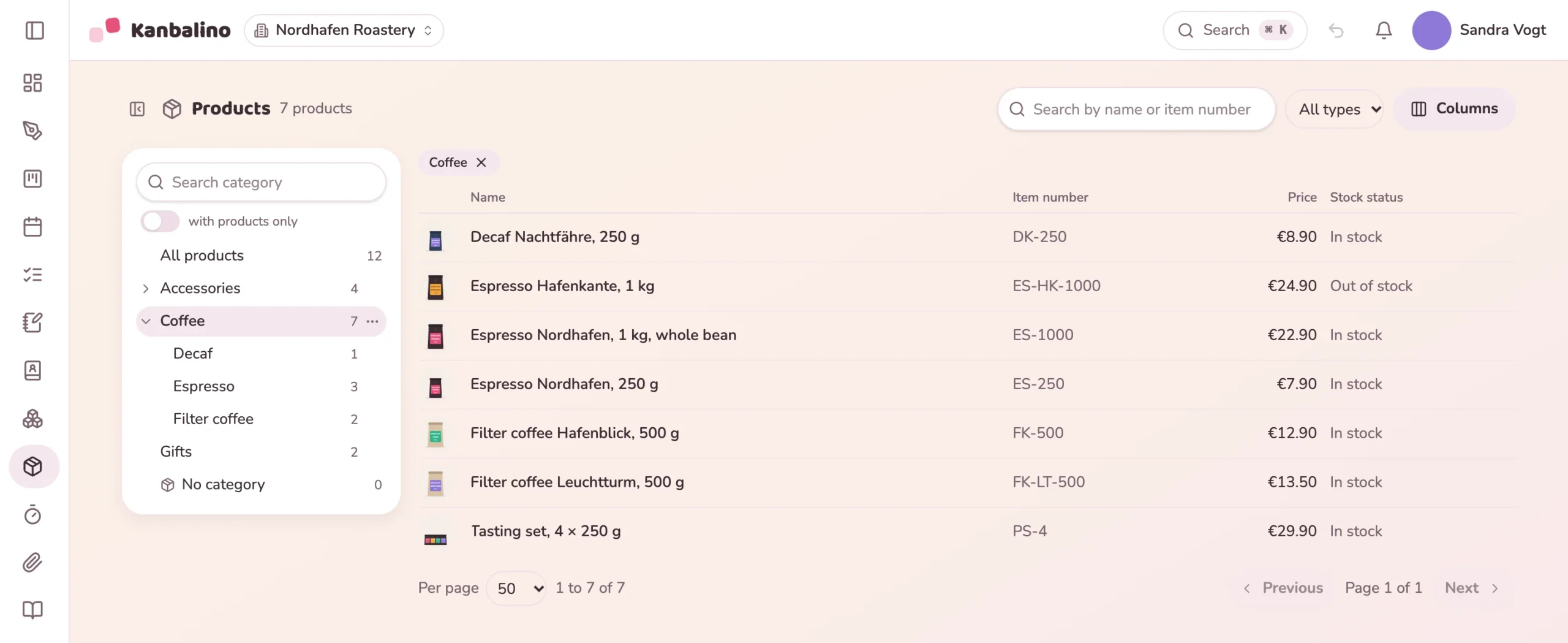Select the Espresso subcategory
1568x643 pixels.
[x=262, y=386]
